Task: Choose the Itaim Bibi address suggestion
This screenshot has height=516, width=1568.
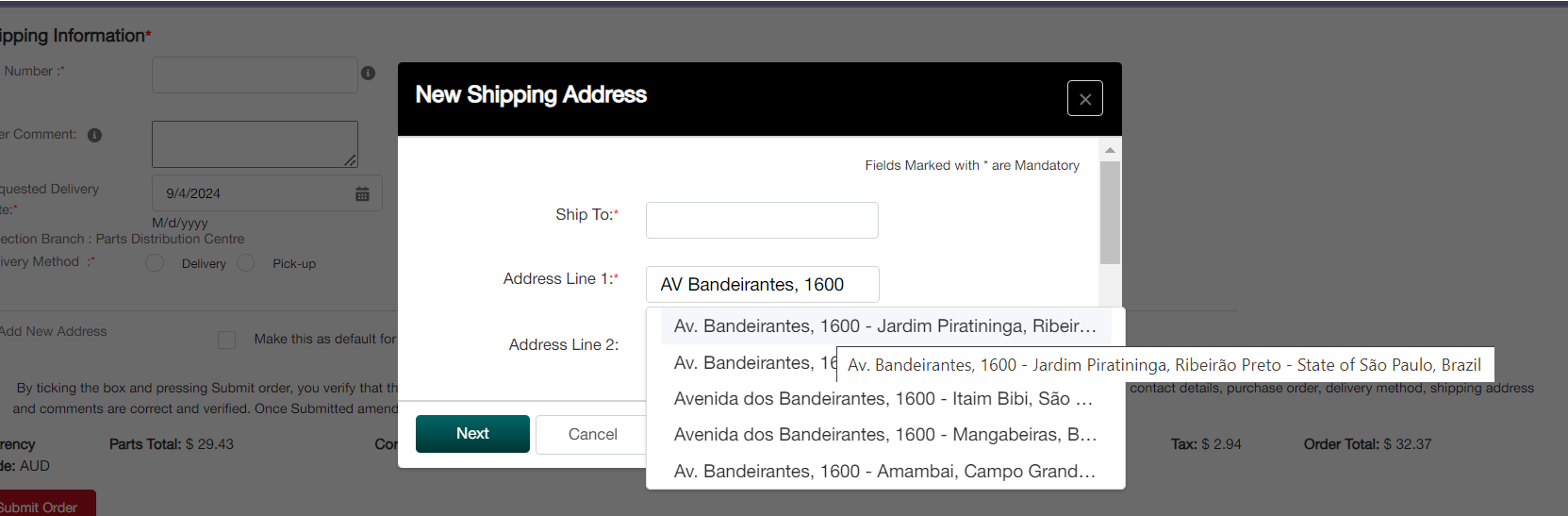Action: [x=883, y=399]
